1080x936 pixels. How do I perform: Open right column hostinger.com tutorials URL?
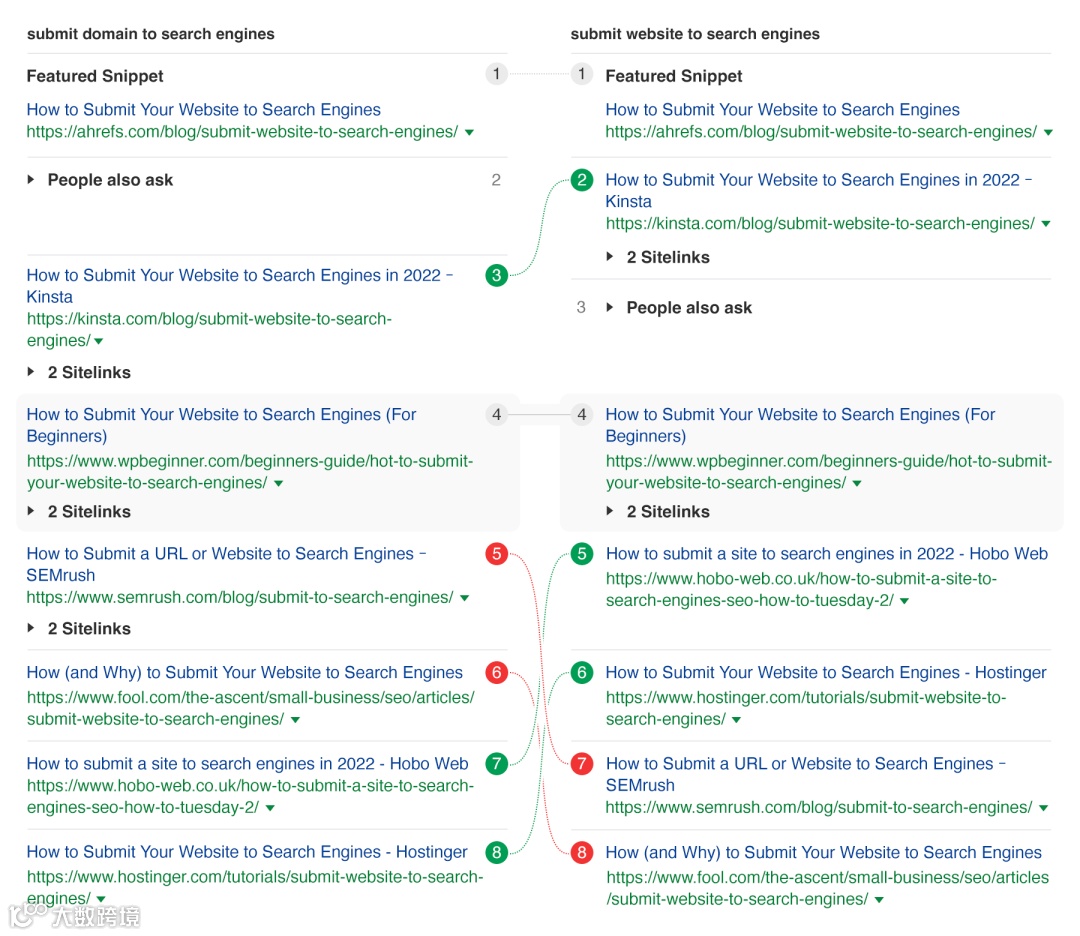point(806,709)
